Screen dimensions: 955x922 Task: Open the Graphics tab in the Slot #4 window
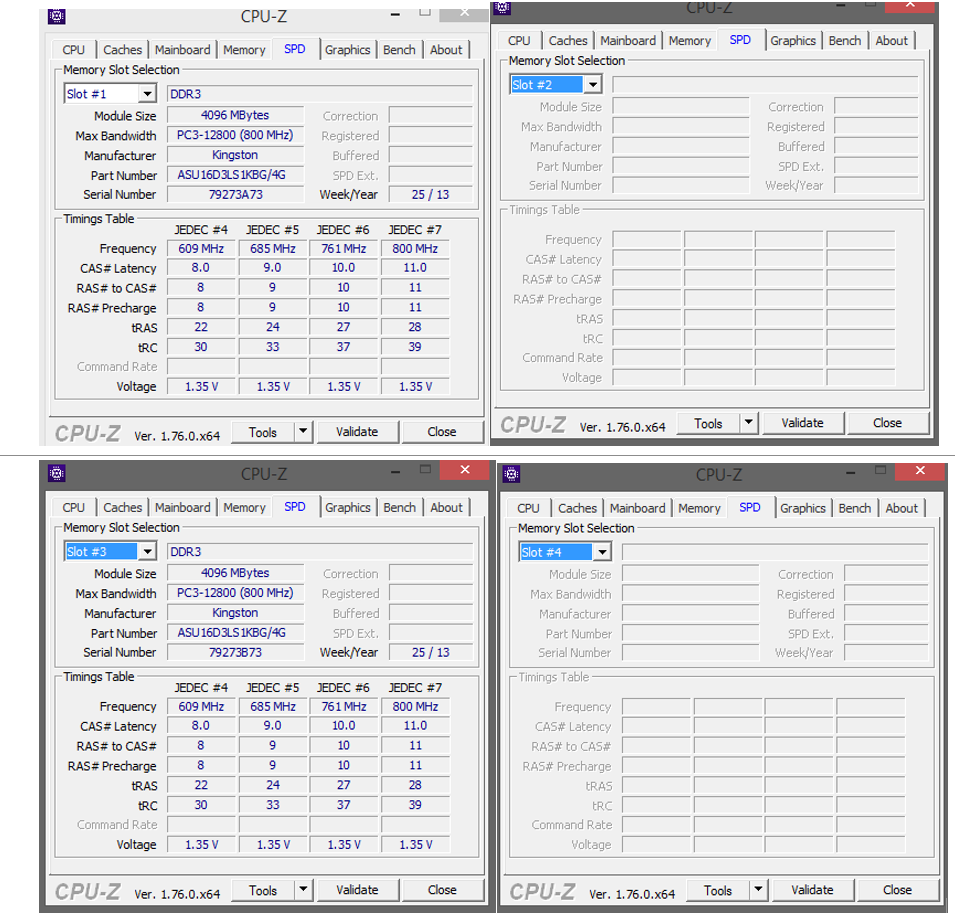tap(803, 508)
